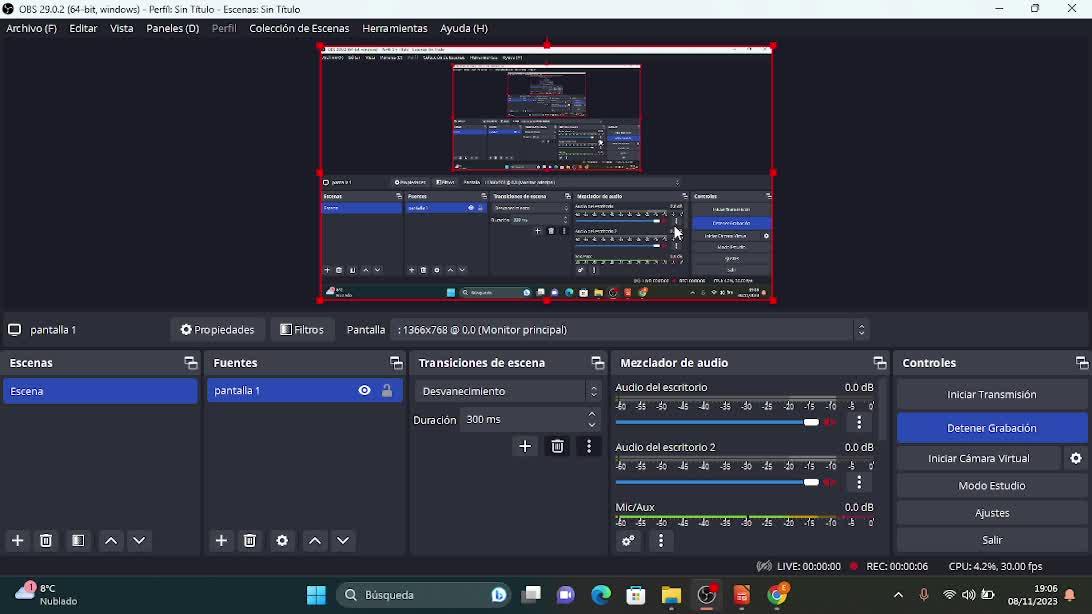Screen dimensions: 1092x614
Task: Remove the selected scene transition
Action: pyautogui.click(x=558, y=447)
